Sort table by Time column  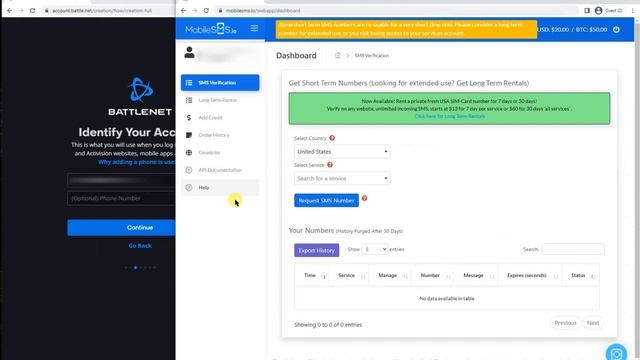click(311, 276)
